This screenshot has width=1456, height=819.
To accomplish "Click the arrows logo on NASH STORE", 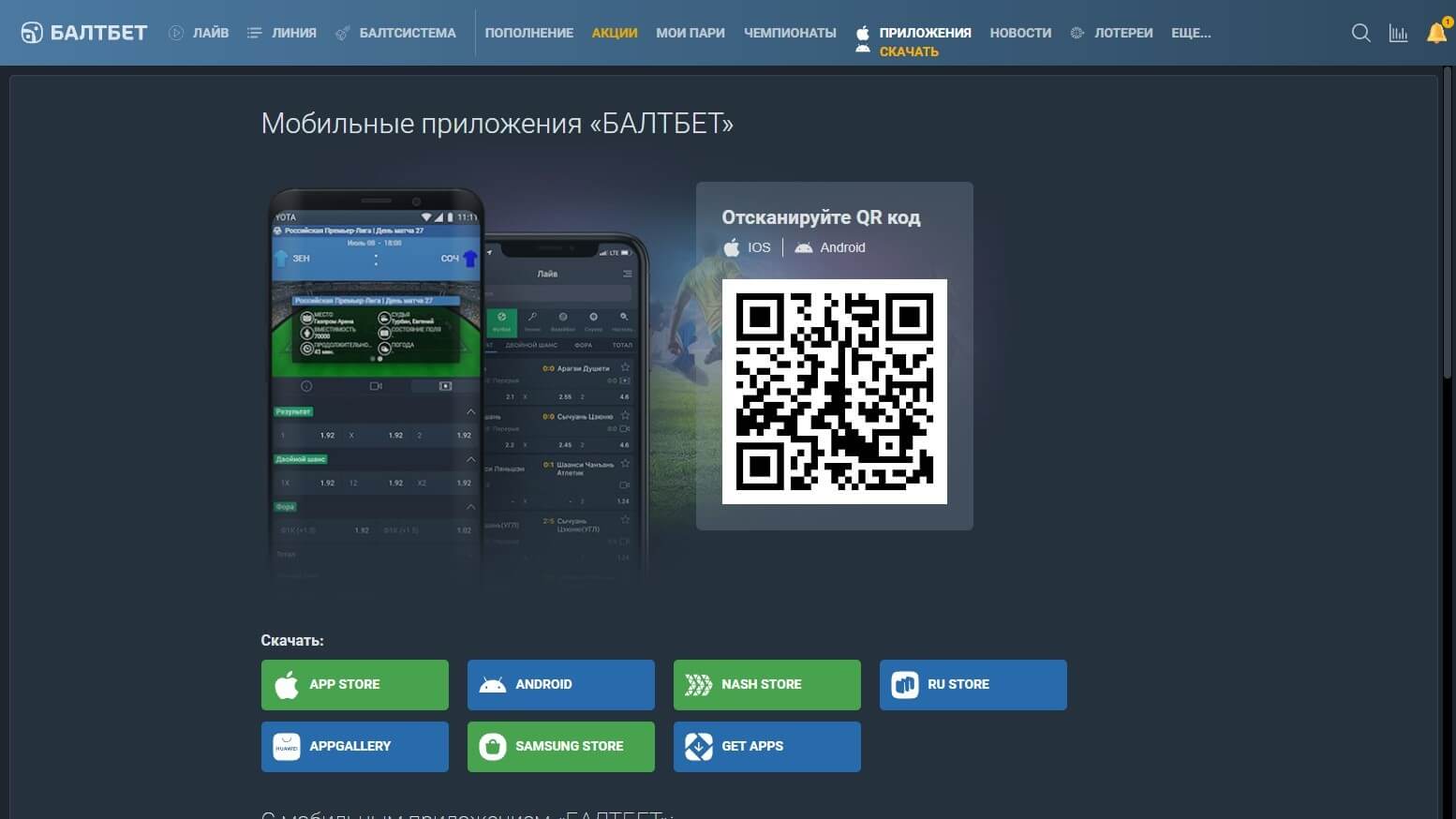I will pos(698,685).
